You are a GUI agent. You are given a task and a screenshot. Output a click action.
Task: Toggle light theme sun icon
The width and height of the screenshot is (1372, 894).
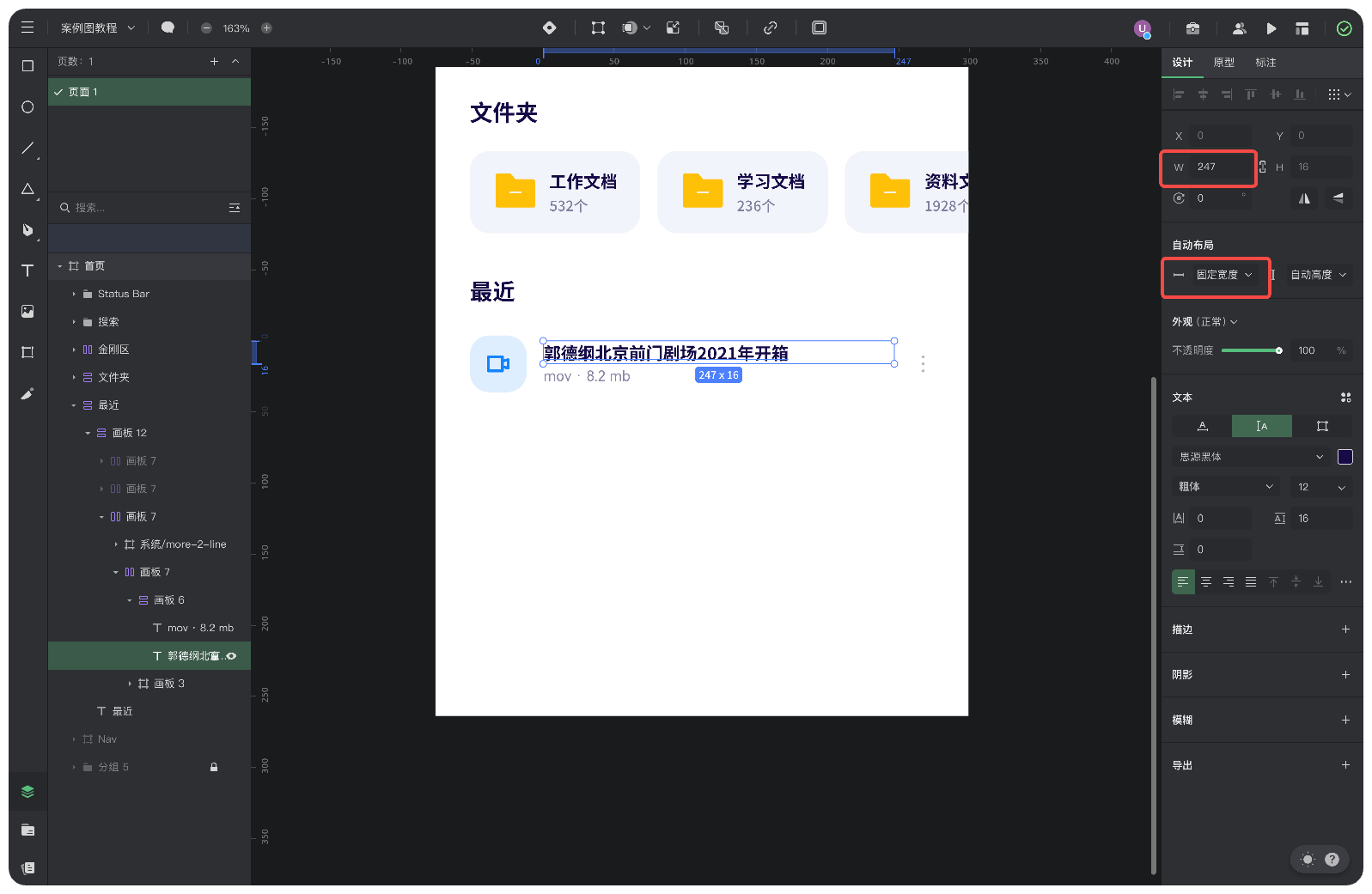[1308, 859]
